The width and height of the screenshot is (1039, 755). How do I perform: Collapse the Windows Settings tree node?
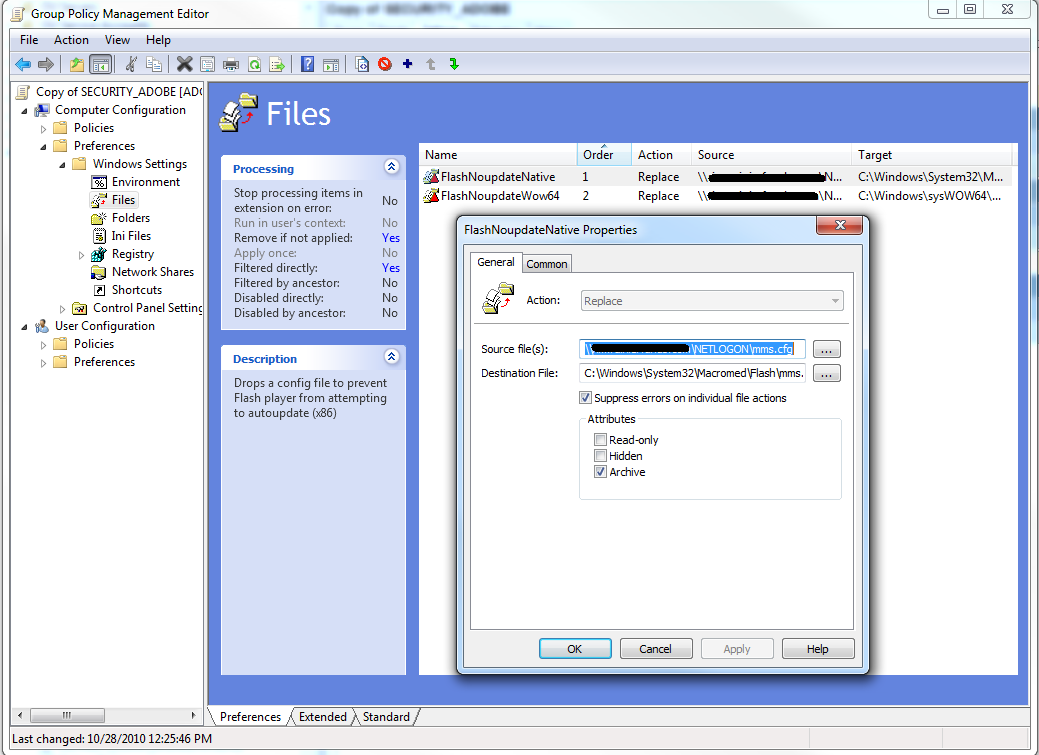click(62, 164)
